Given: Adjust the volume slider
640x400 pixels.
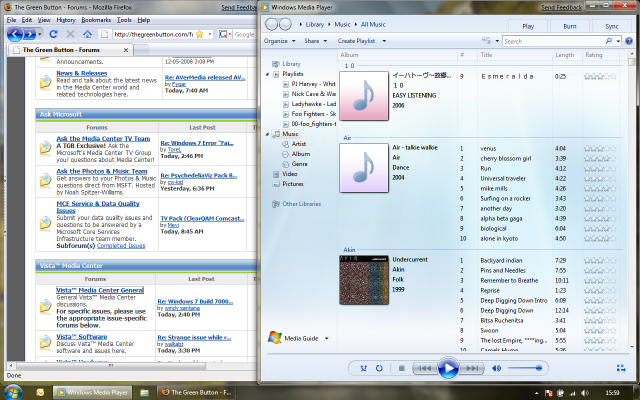Looking at the screenshot, I should [525, 368].
